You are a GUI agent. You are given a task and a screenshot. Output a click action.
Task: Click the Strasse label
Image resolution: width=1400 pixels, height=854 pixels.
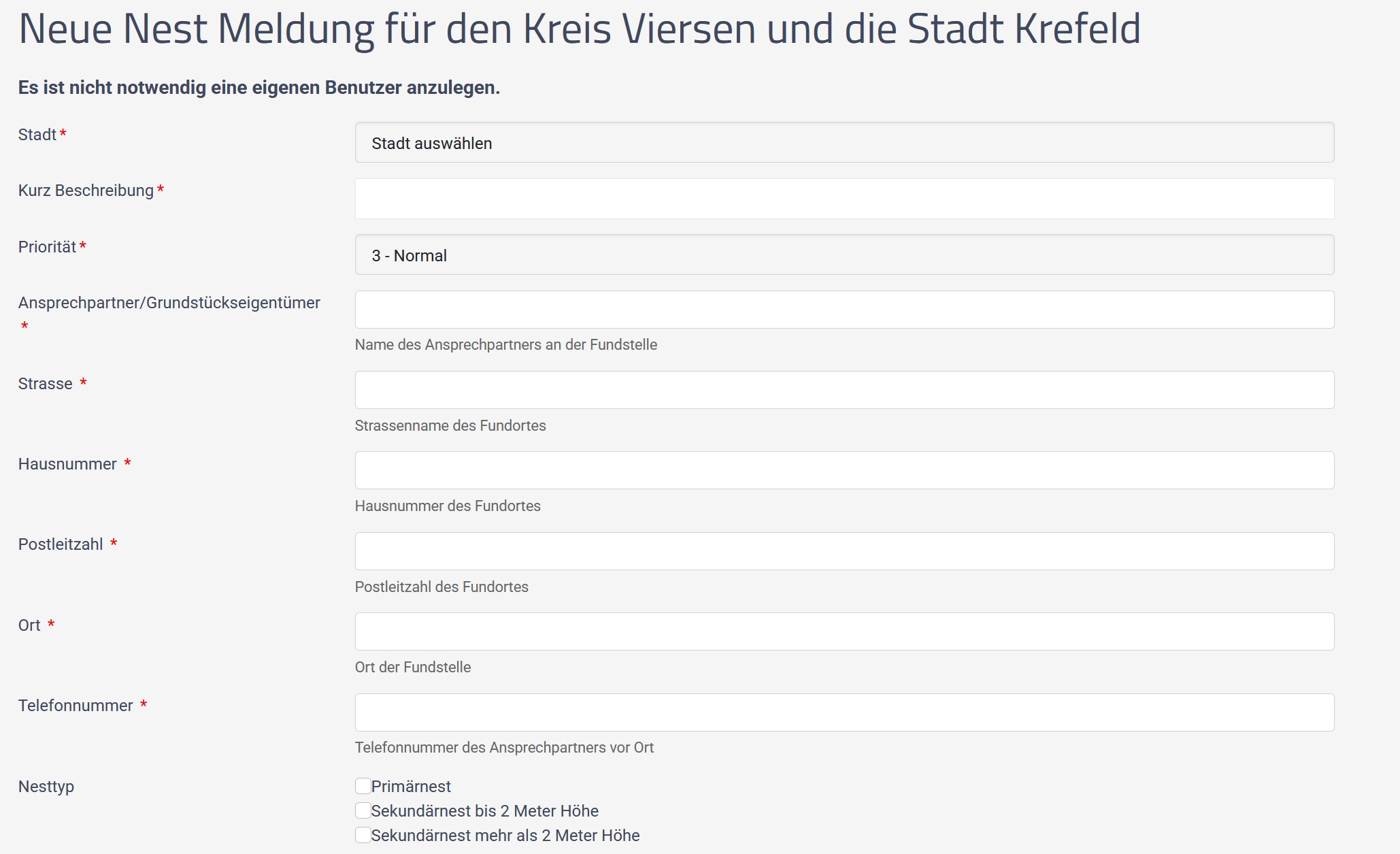click(46, 384)
